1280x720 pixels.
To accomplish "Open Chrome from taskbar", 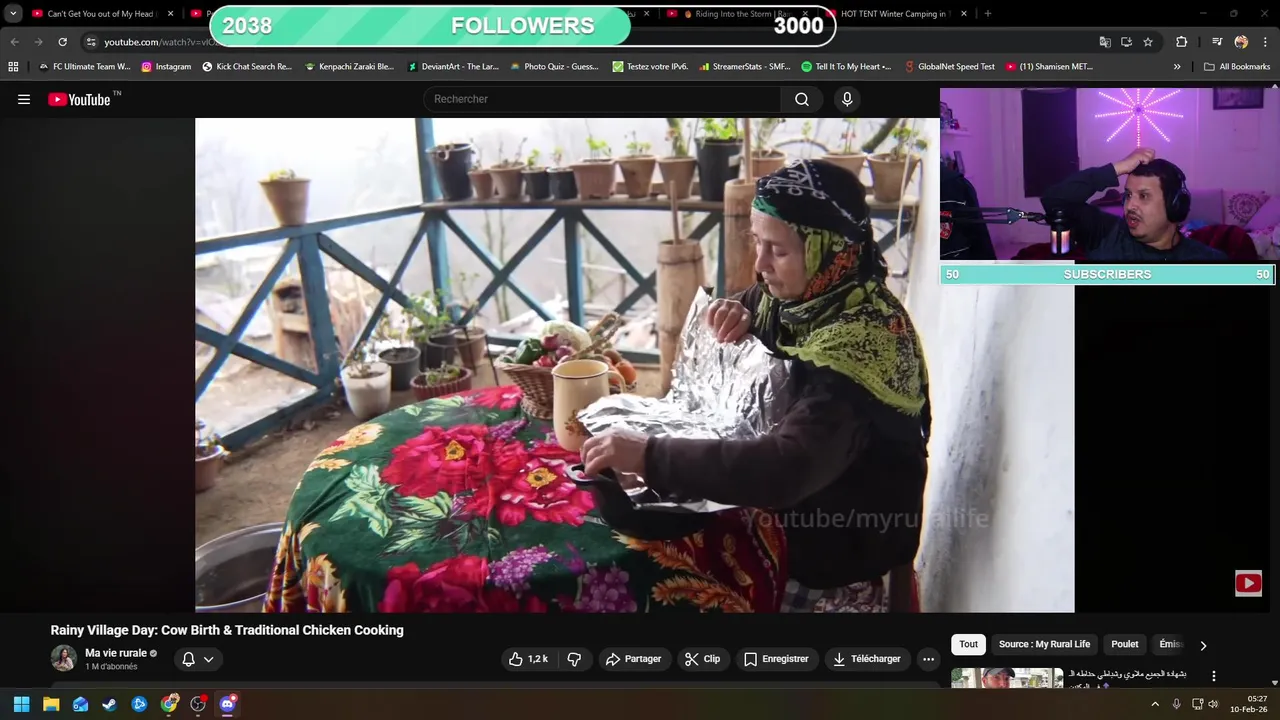I will tap(169, 704).
